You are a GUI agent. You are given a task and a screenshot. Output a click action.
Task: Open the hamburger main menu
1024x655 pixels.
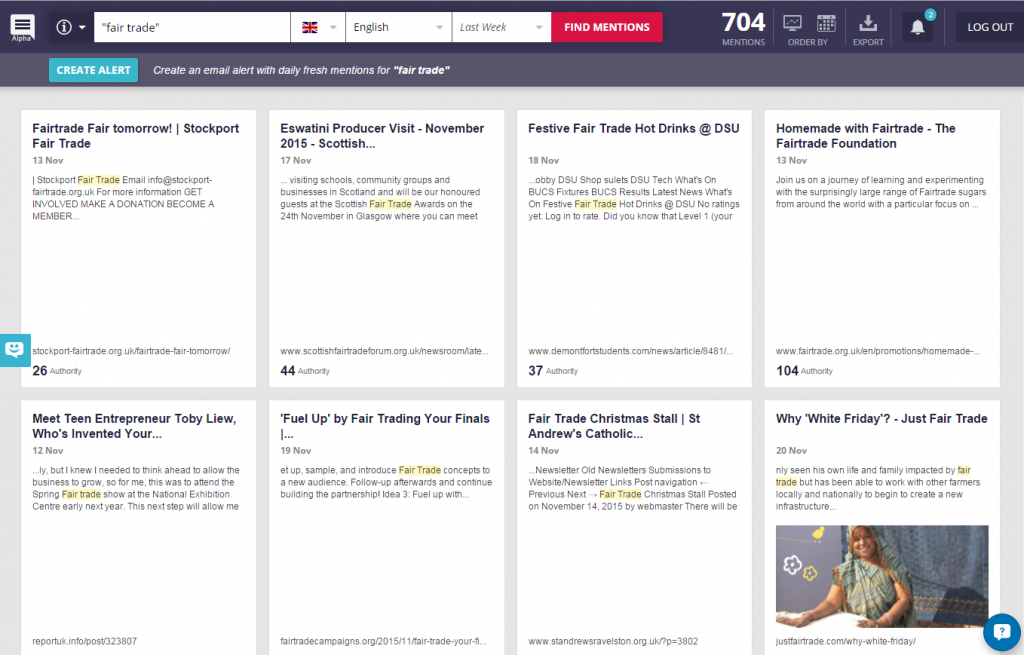tap(22, 26)
